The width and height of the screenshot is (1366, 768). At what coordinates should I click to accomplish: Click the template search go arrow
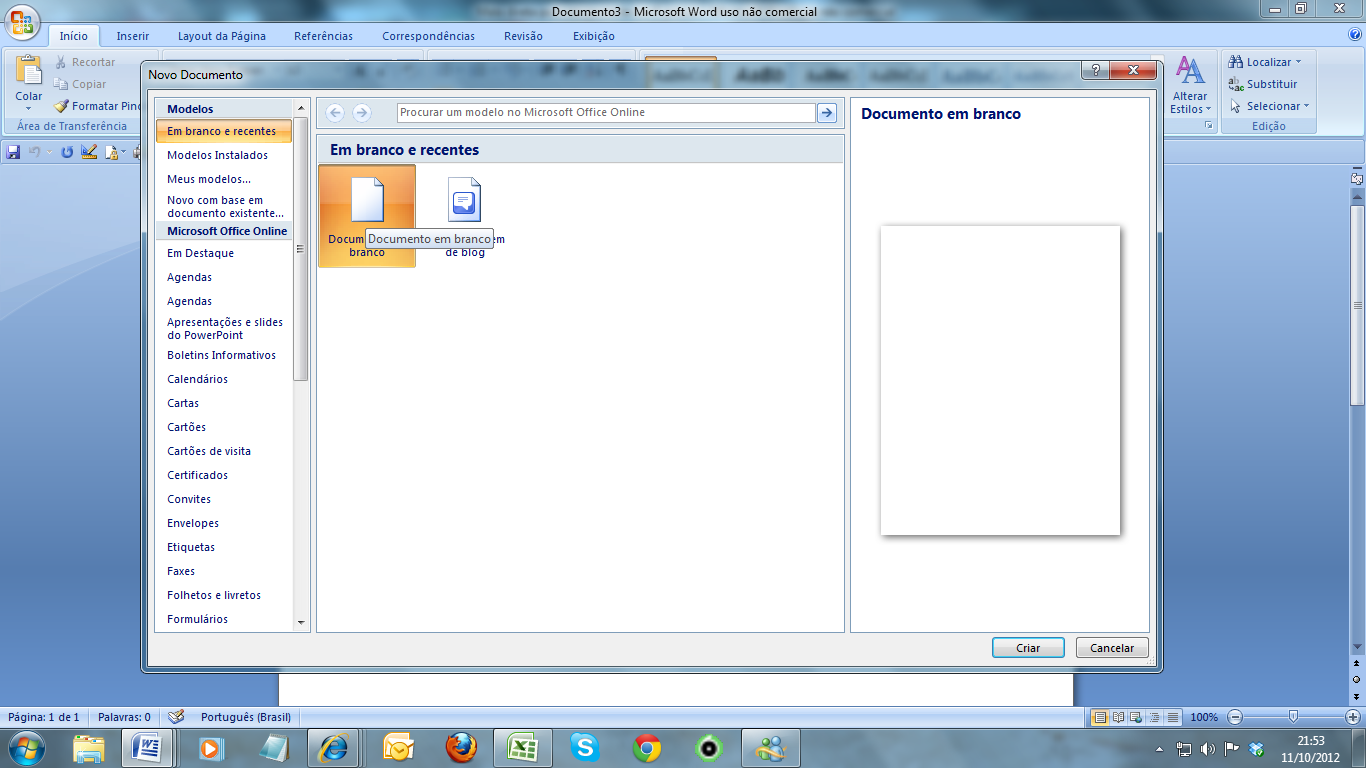[x=826, y=113]
